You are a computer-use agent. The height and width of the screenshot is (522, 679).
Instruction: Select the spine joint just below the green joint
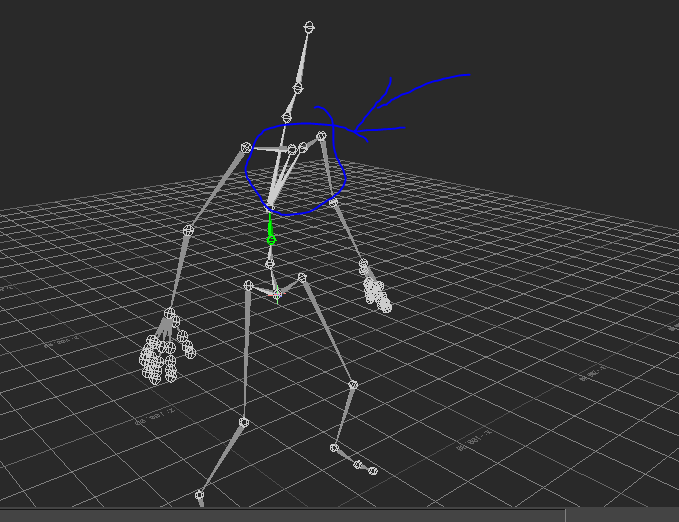pos(270,264)
